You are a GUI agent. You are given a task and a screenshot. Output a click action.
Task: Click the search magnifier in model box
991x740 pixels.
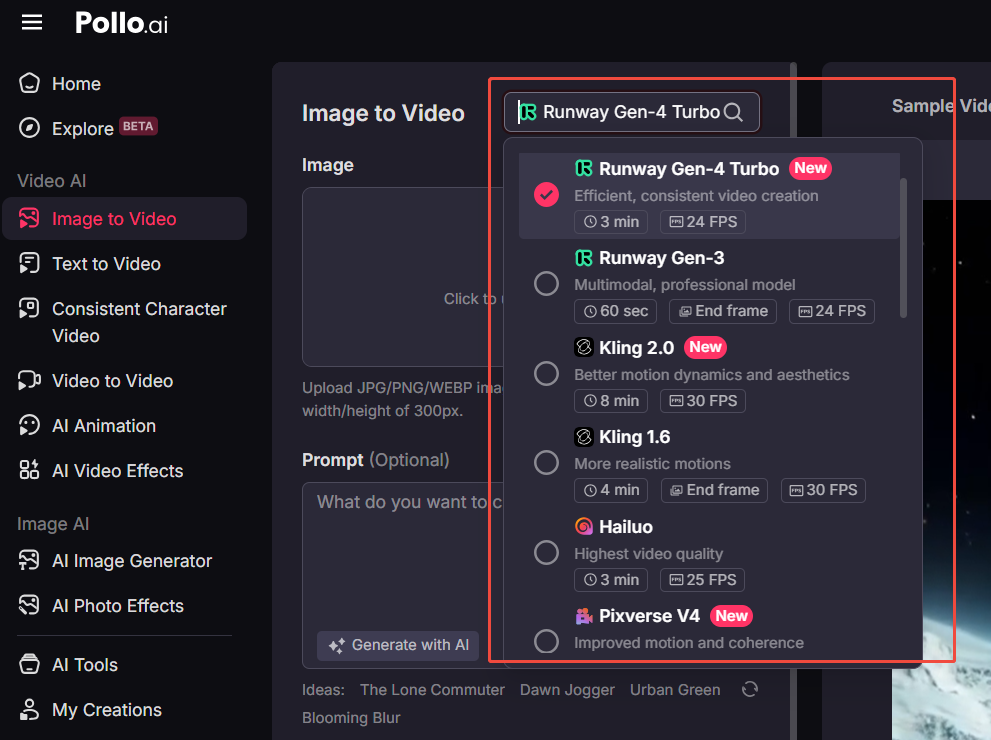733,112
